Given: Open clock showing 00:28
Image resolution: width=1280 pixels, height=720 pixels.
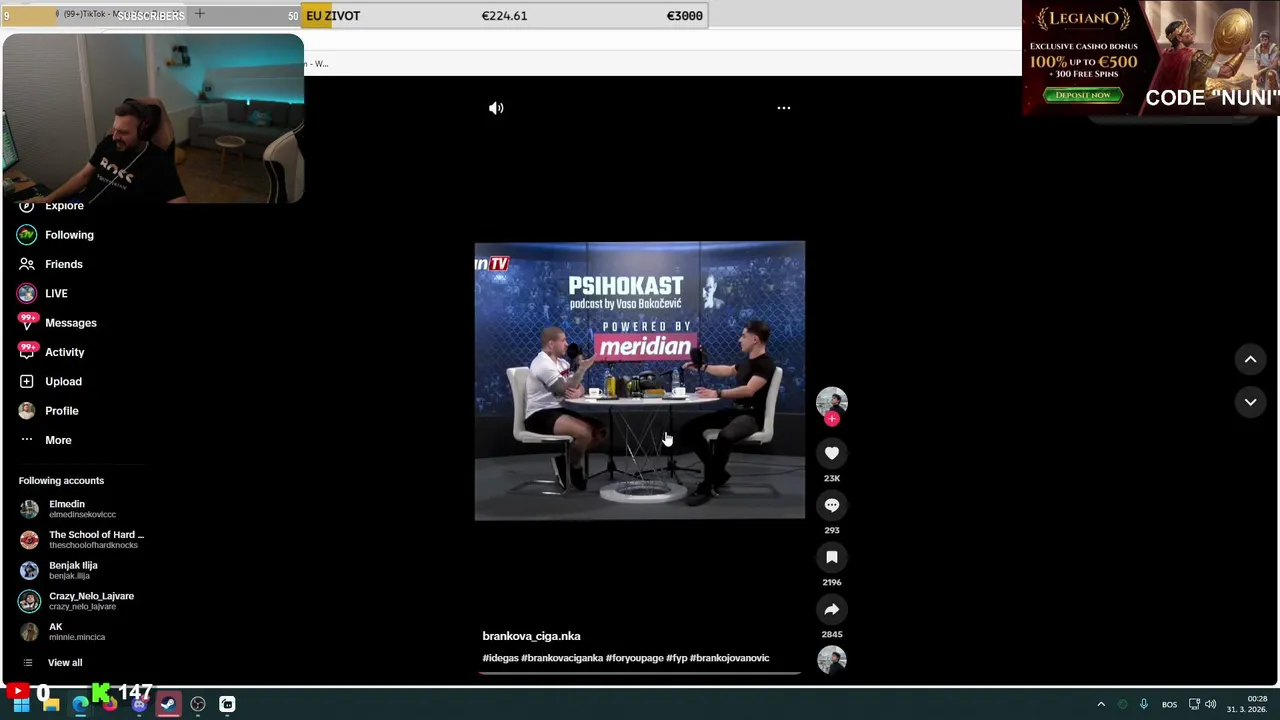Looking at the screenshot, I should click(1247, 704).
